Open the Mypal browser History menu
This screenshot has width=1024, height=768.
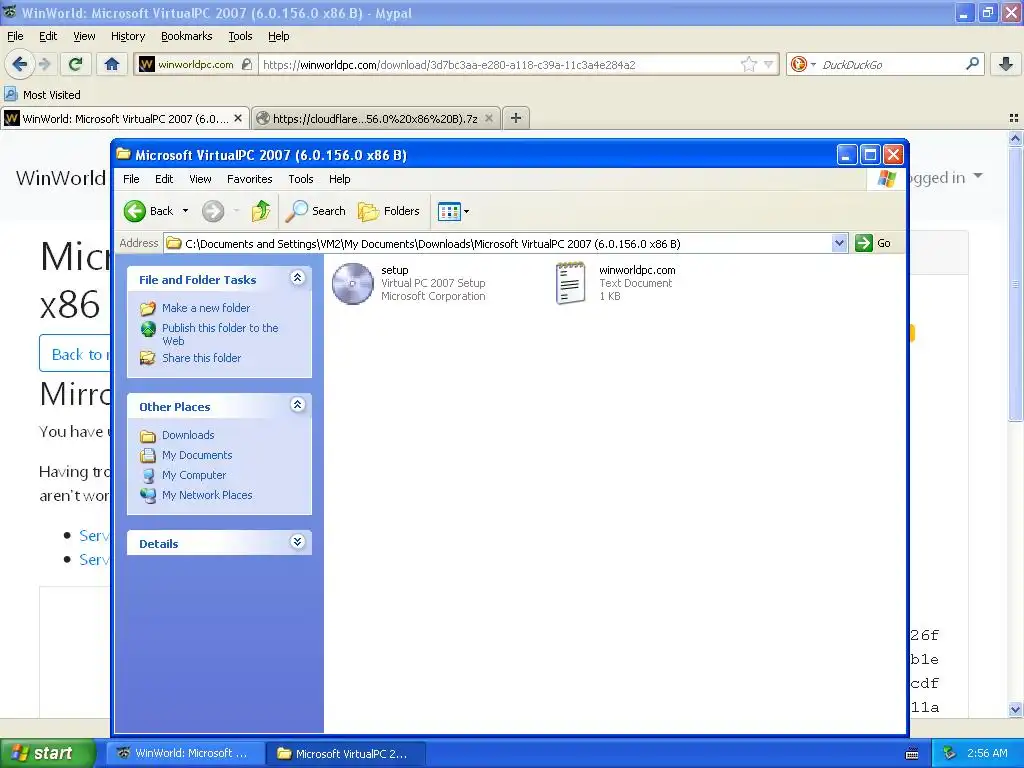click(x=127, y=37)
